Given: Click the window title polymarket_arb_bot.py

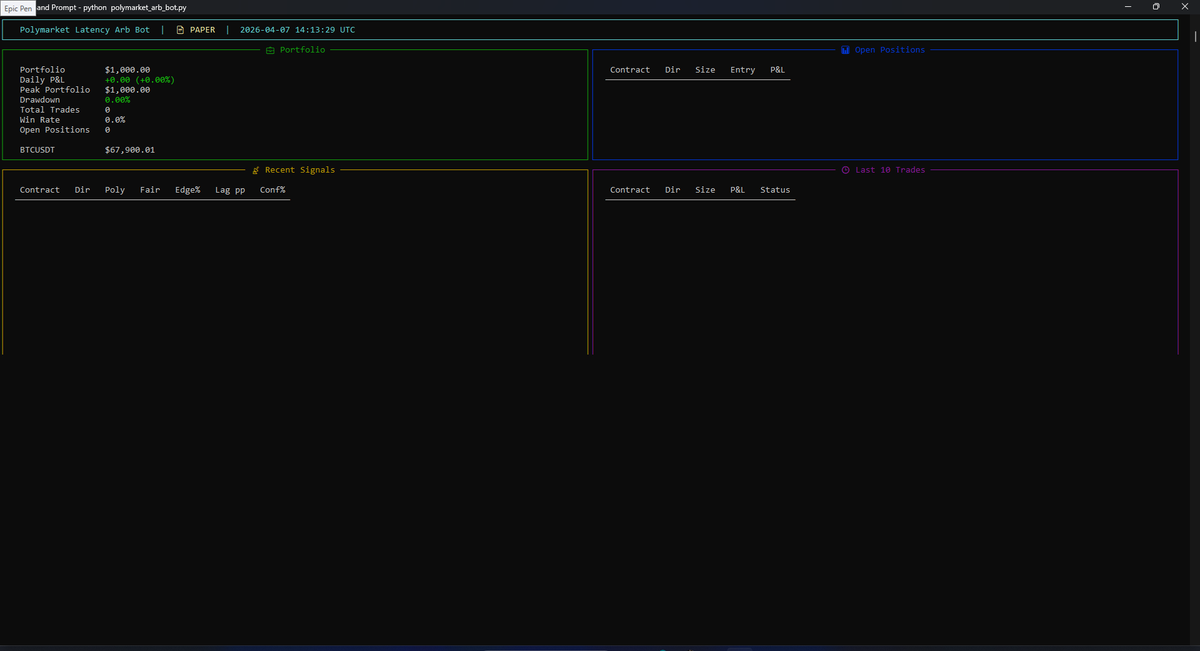Looking at the screenshot, I should pyautogui.click(x=148, y=7).
